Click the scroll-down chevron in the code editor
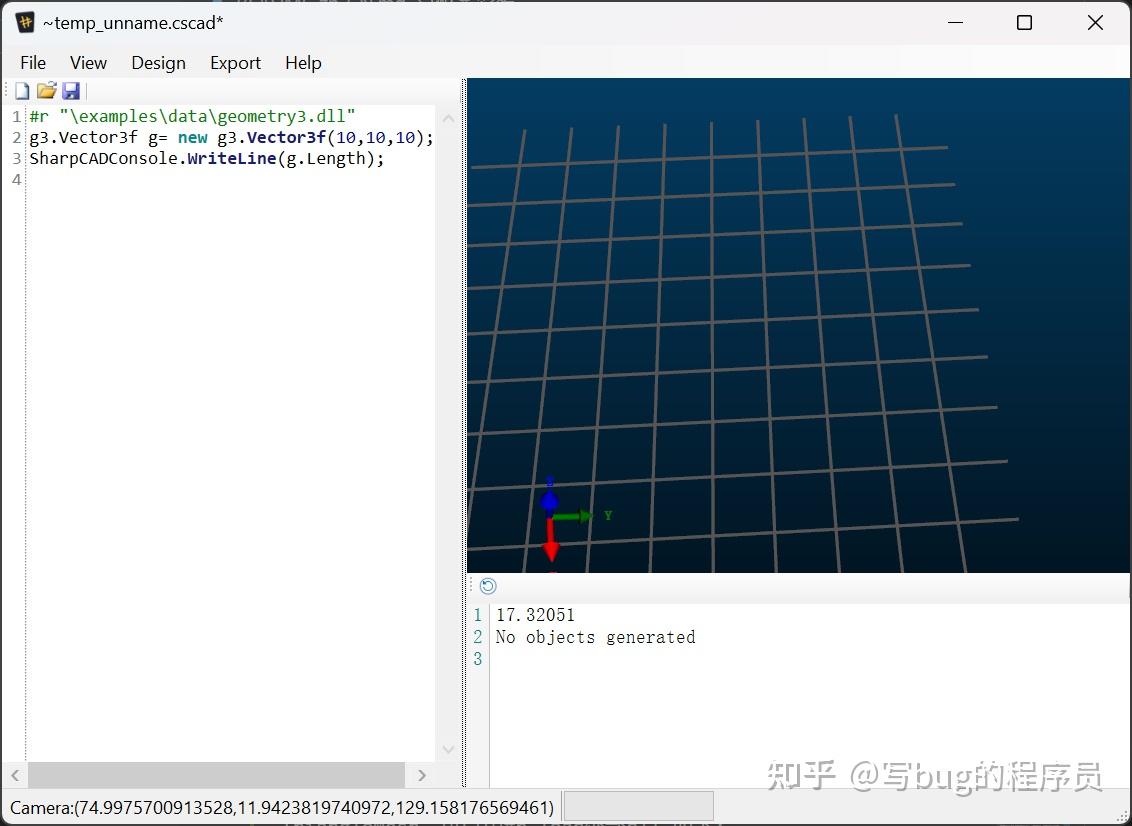 pyautogui.click(x=448, y=749)
